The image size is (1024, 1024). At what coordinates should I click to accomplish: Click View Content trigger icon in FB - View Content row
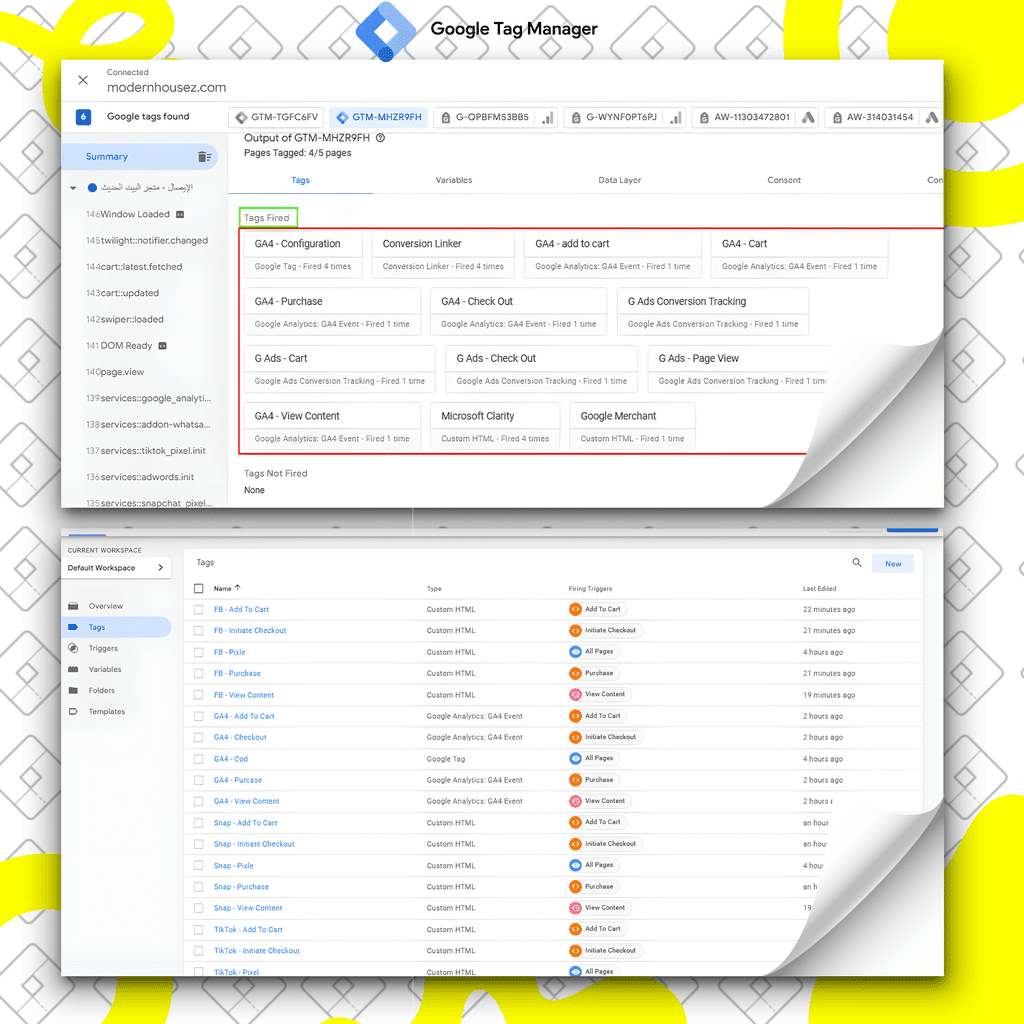coord(575,694)
